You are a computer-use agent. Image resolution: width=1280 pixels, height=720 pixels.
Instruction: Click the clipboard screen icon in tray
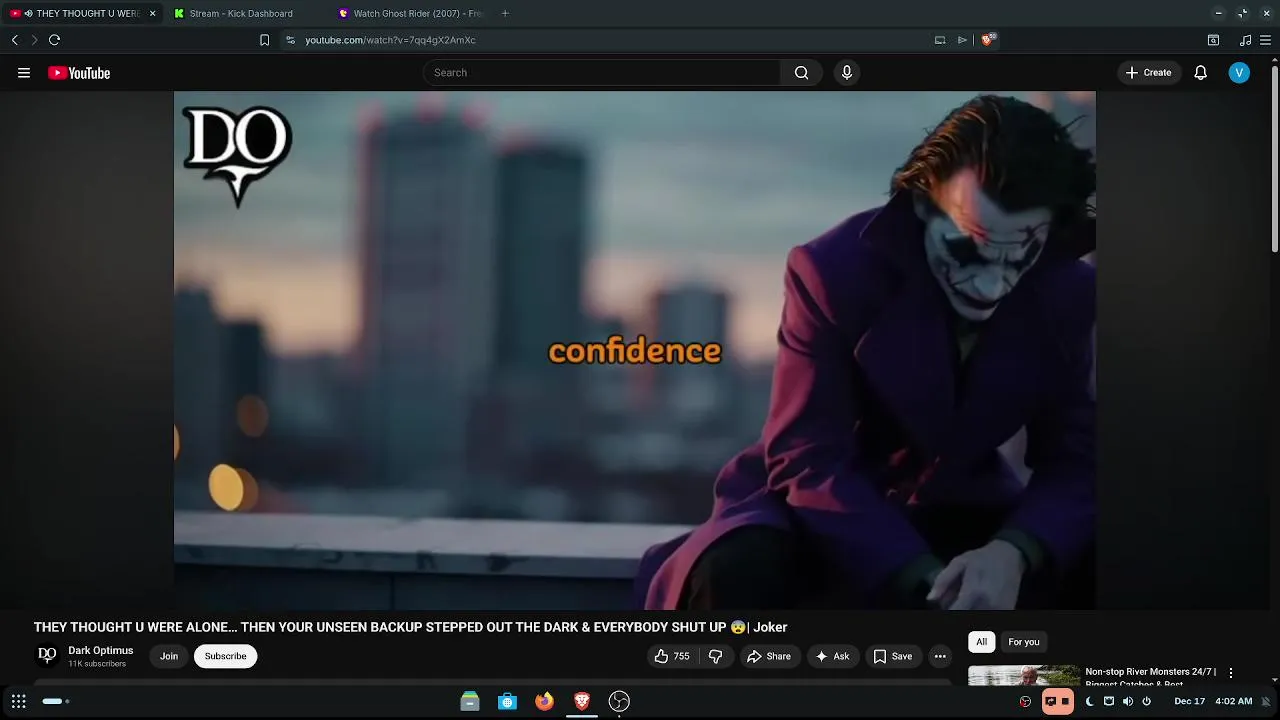pyautogui.click(x=1108, y=701)
